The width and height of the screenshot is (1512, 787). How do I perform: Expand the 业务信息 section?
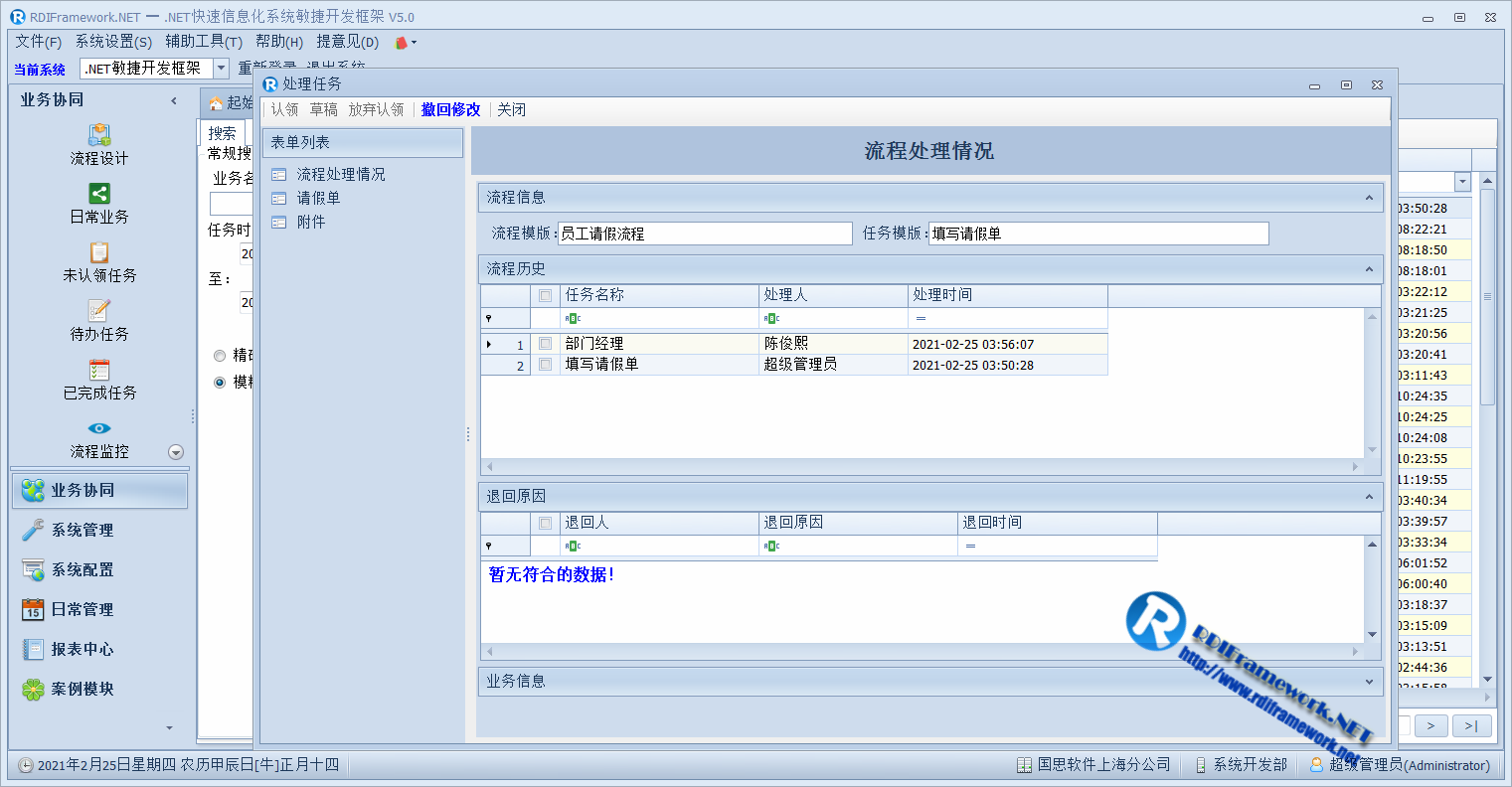pos(1369,682)
